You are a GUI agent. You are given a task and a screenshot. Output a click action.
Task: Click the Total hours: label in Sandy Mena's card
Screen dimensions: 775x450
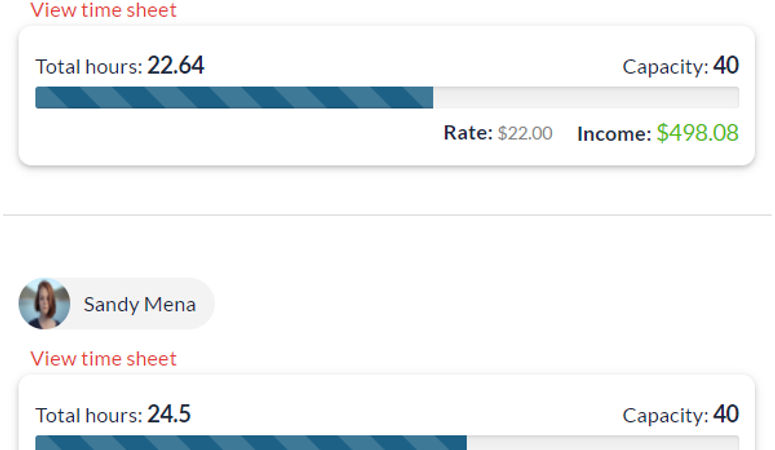[x=89, y=415]
